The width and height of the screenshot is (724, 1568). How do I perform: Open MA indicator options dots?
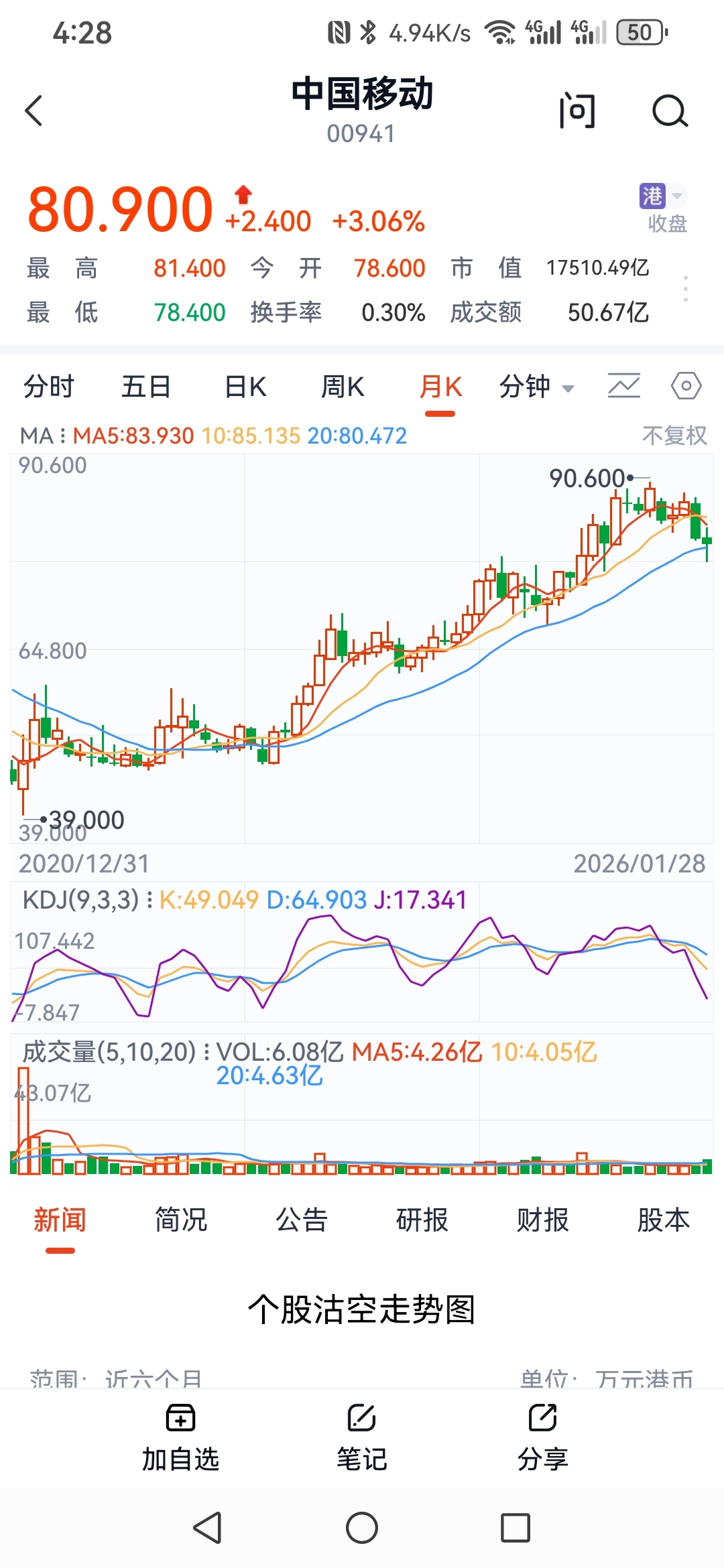click(63, 436)
